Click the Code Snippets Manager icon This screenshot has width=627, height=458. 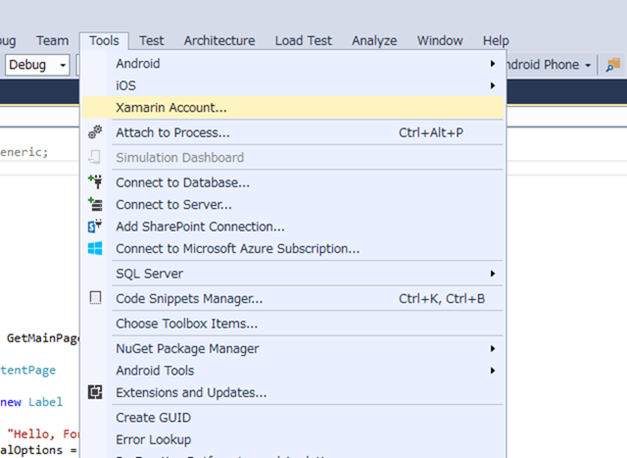95,298
